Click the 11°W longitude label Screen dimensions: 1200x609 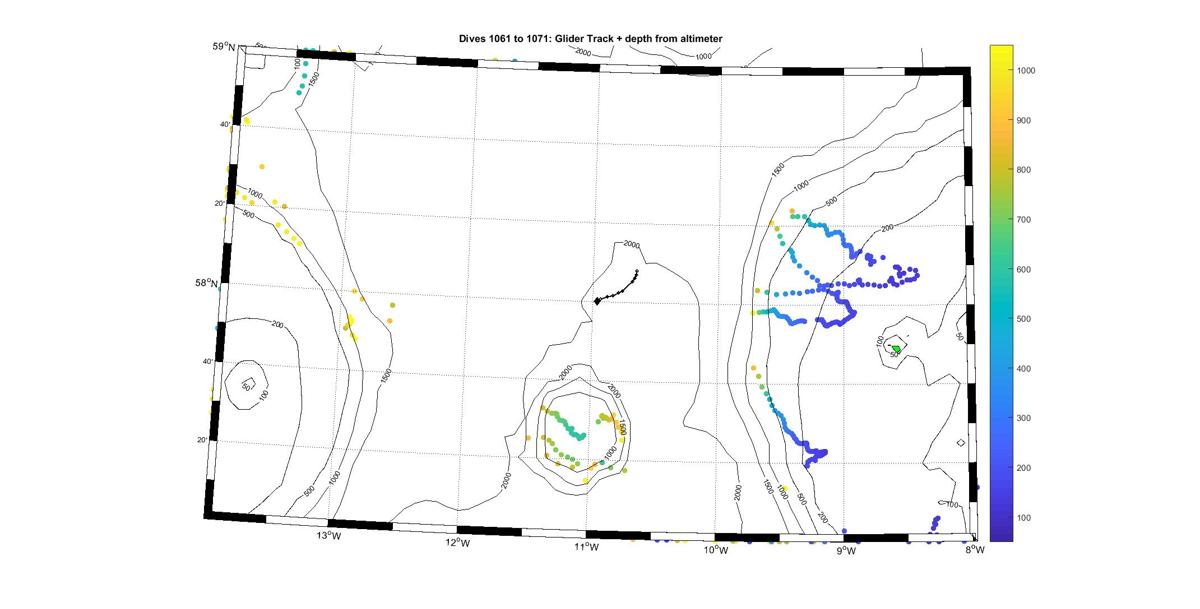coord(586,547)
